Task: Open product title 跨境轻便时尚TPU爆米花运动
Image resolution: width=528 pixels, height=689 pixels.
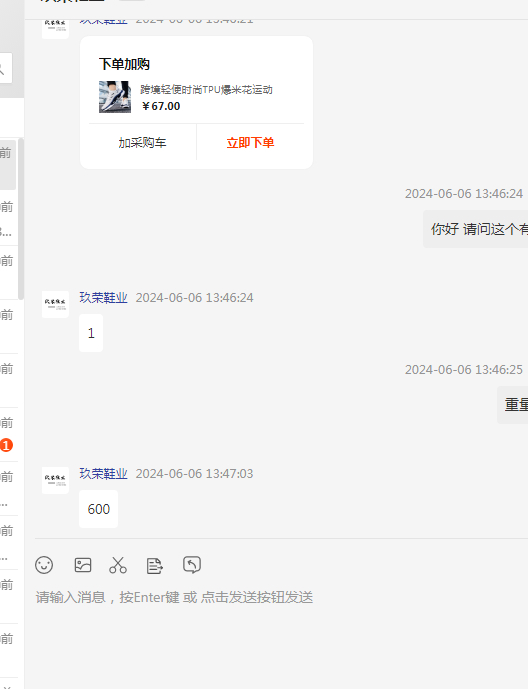Action: pos(206,90)
